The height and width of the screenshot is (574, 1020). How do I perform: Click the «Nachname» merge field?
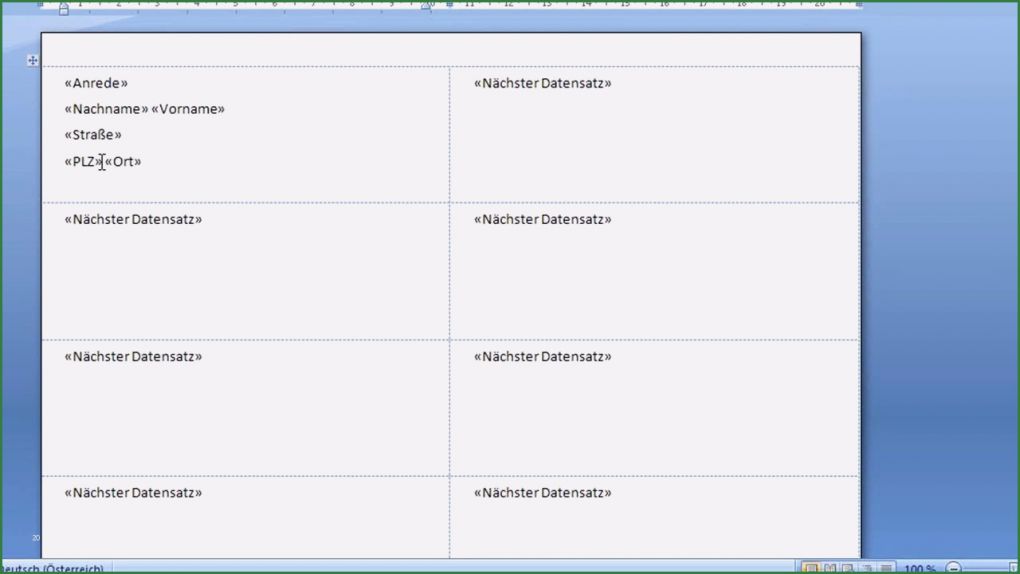[x=106, y=109]
